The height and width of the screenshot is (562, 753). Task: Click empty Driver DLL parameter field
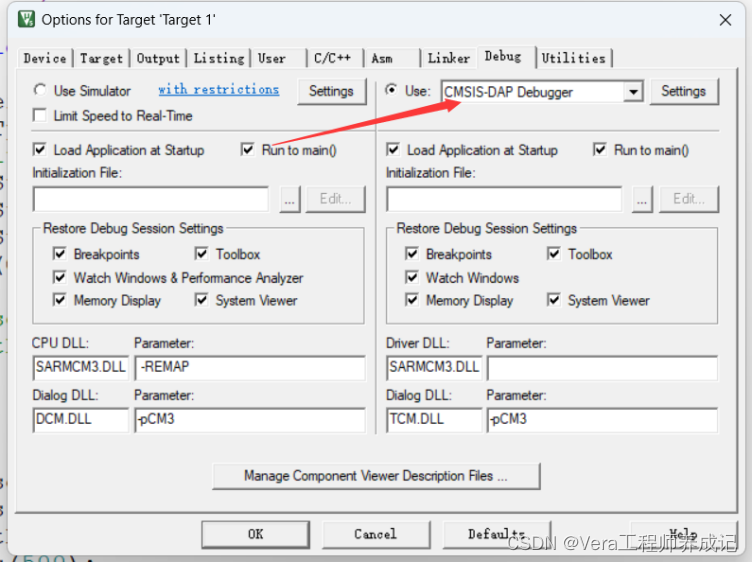tap(603, 367)
